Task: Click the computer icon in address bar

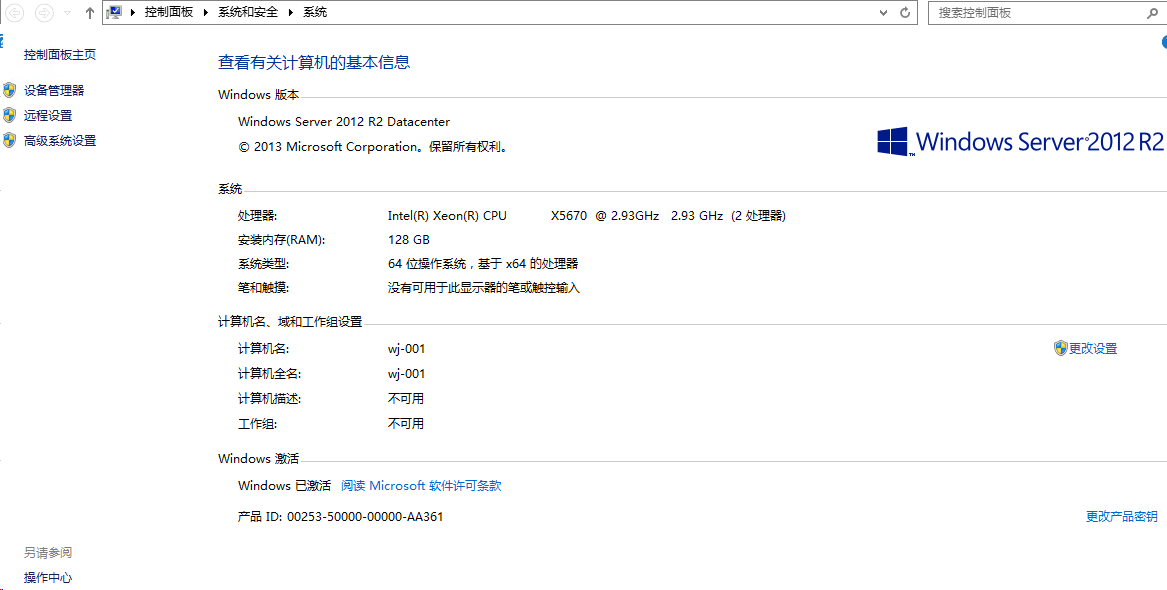Action: coord(115,12)
